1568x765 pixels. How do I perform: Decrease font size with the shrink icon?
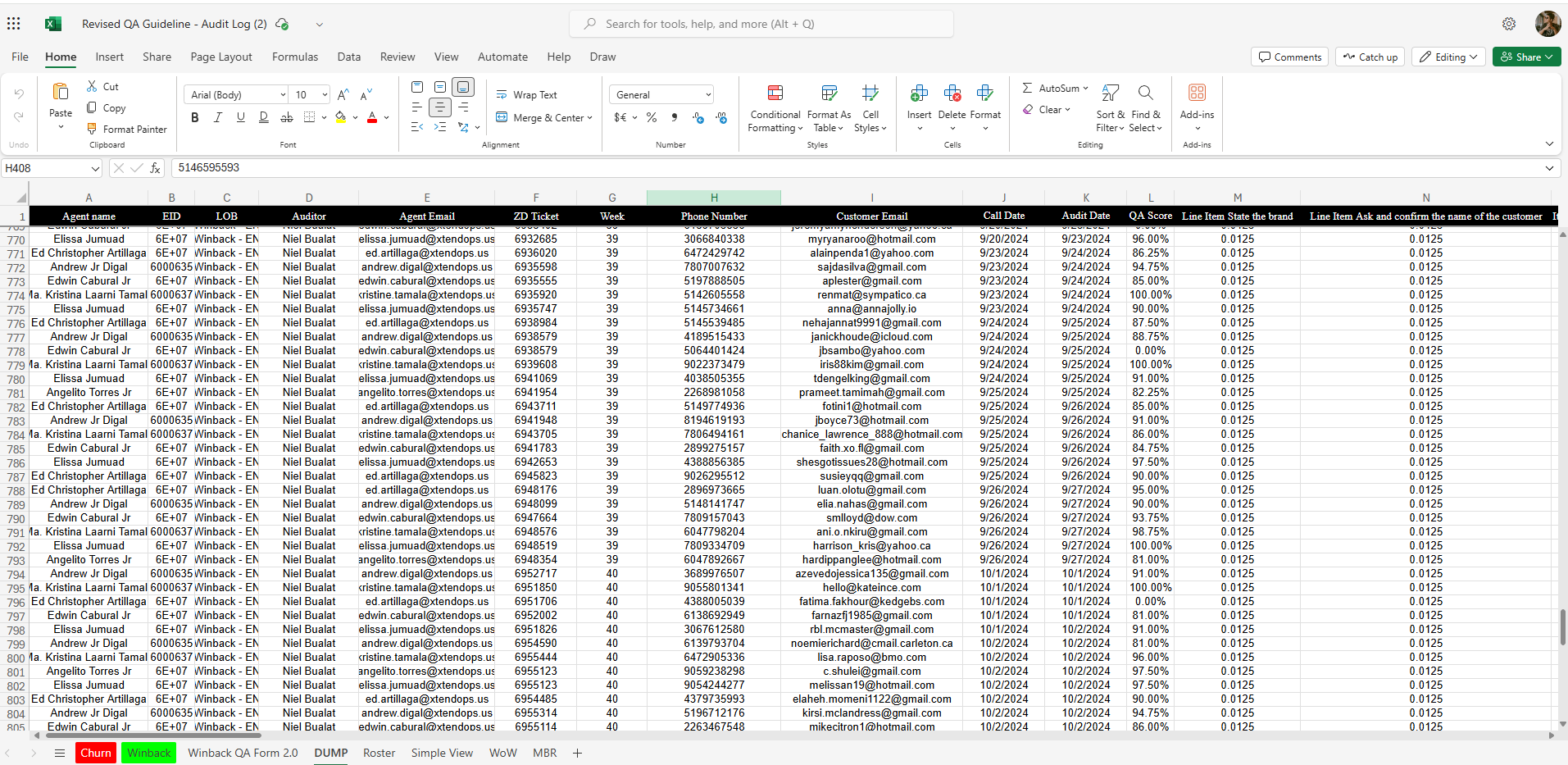[x=366, y=95]
